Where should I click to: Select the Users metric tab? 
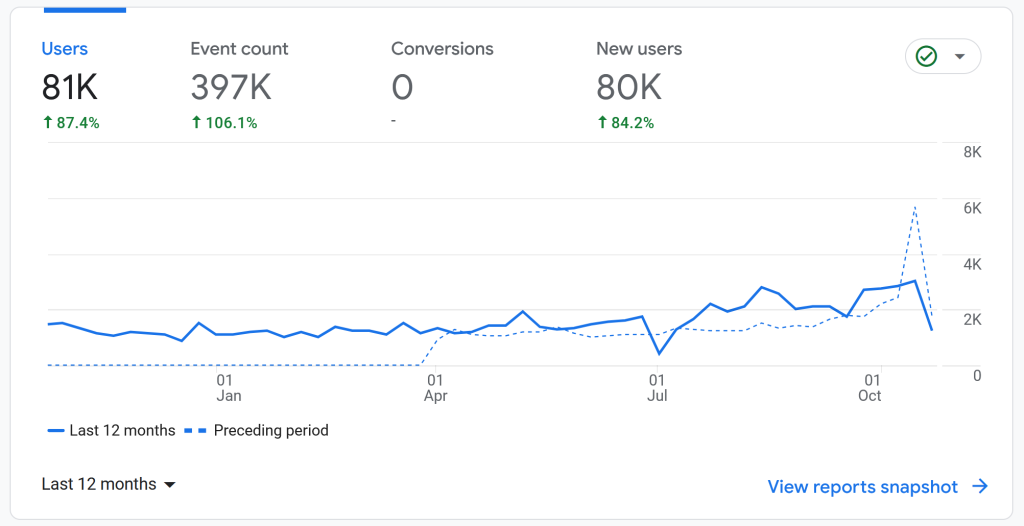65,49
